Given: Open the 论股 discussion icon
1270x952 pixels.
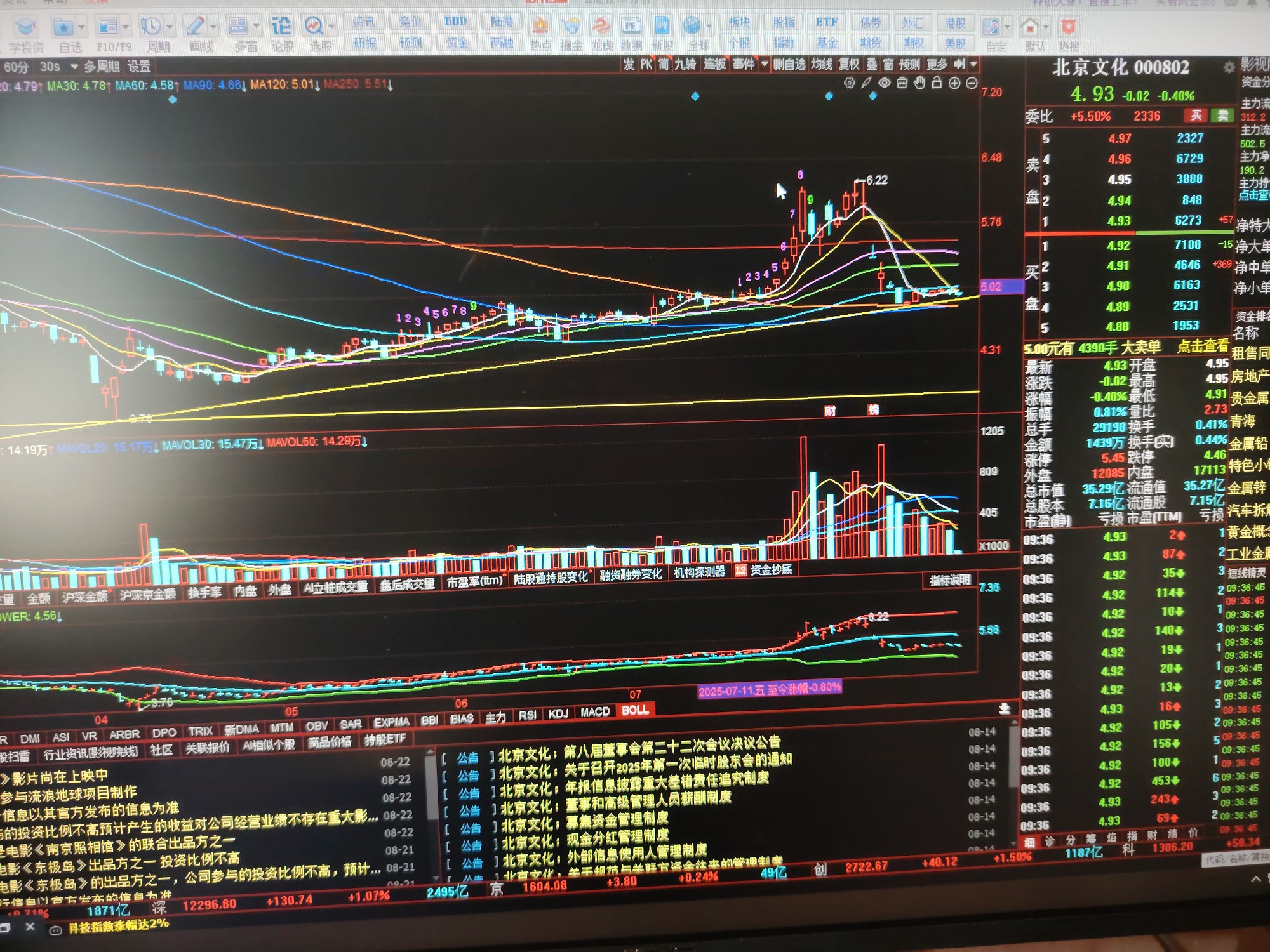Looking at the screenshot, I should point(281,27).
